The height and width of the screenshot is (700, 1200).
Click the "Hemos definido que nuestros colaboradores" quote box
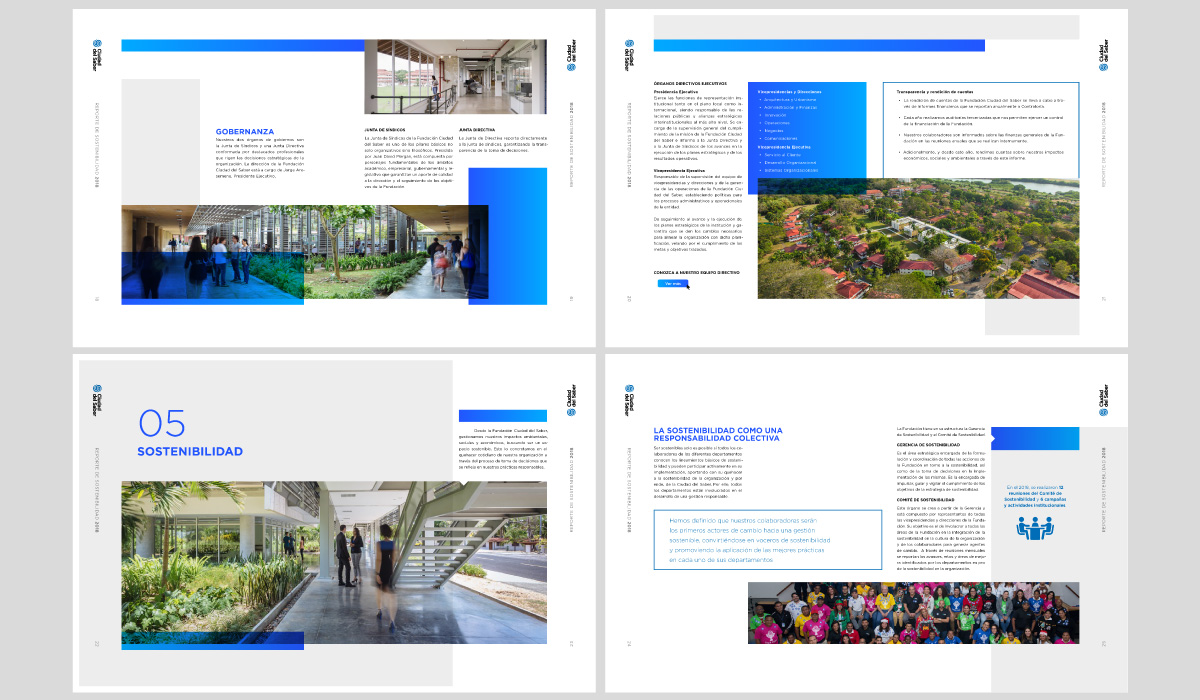pos(767,540)
